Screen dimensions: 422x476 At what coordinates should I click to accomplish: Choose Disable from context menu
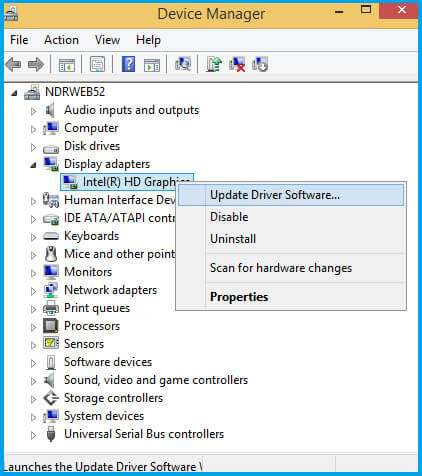coord(291,217)
